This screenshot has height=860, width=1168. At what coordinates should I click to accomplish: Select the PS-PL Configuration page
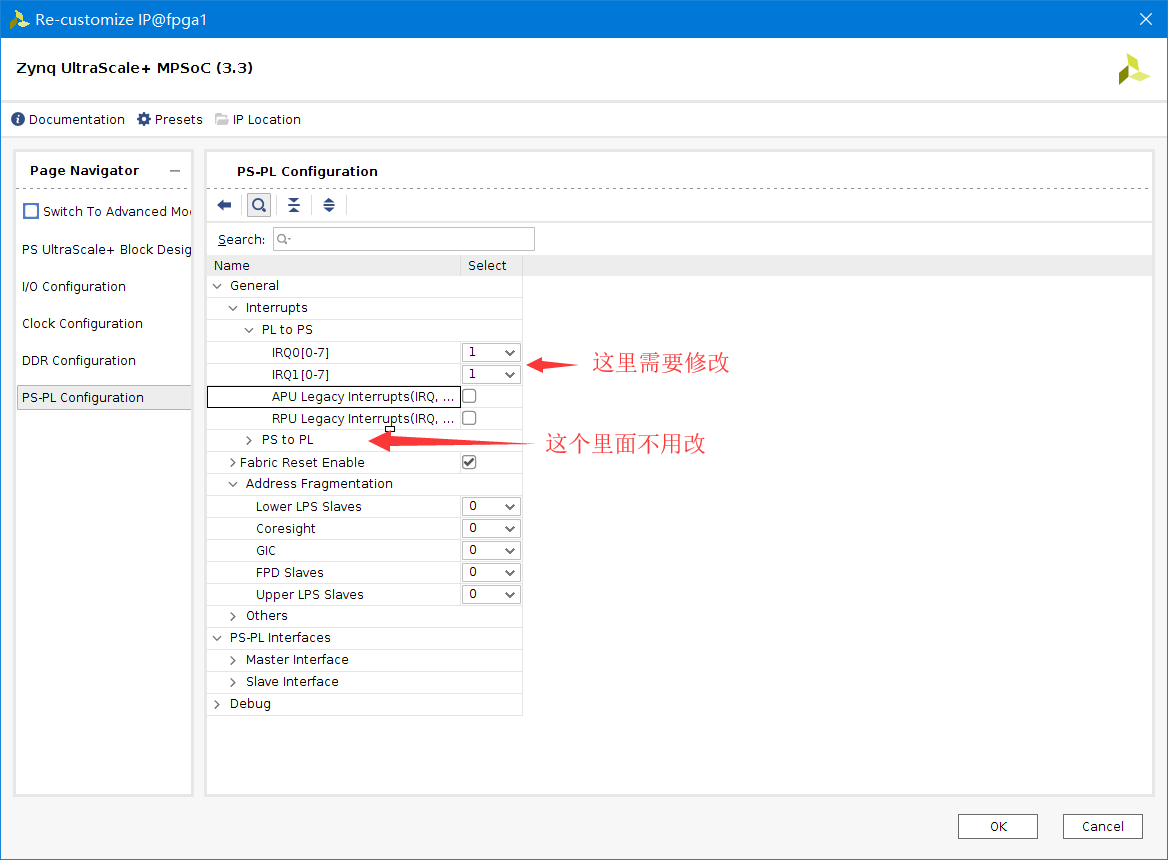tap(104, 398)
